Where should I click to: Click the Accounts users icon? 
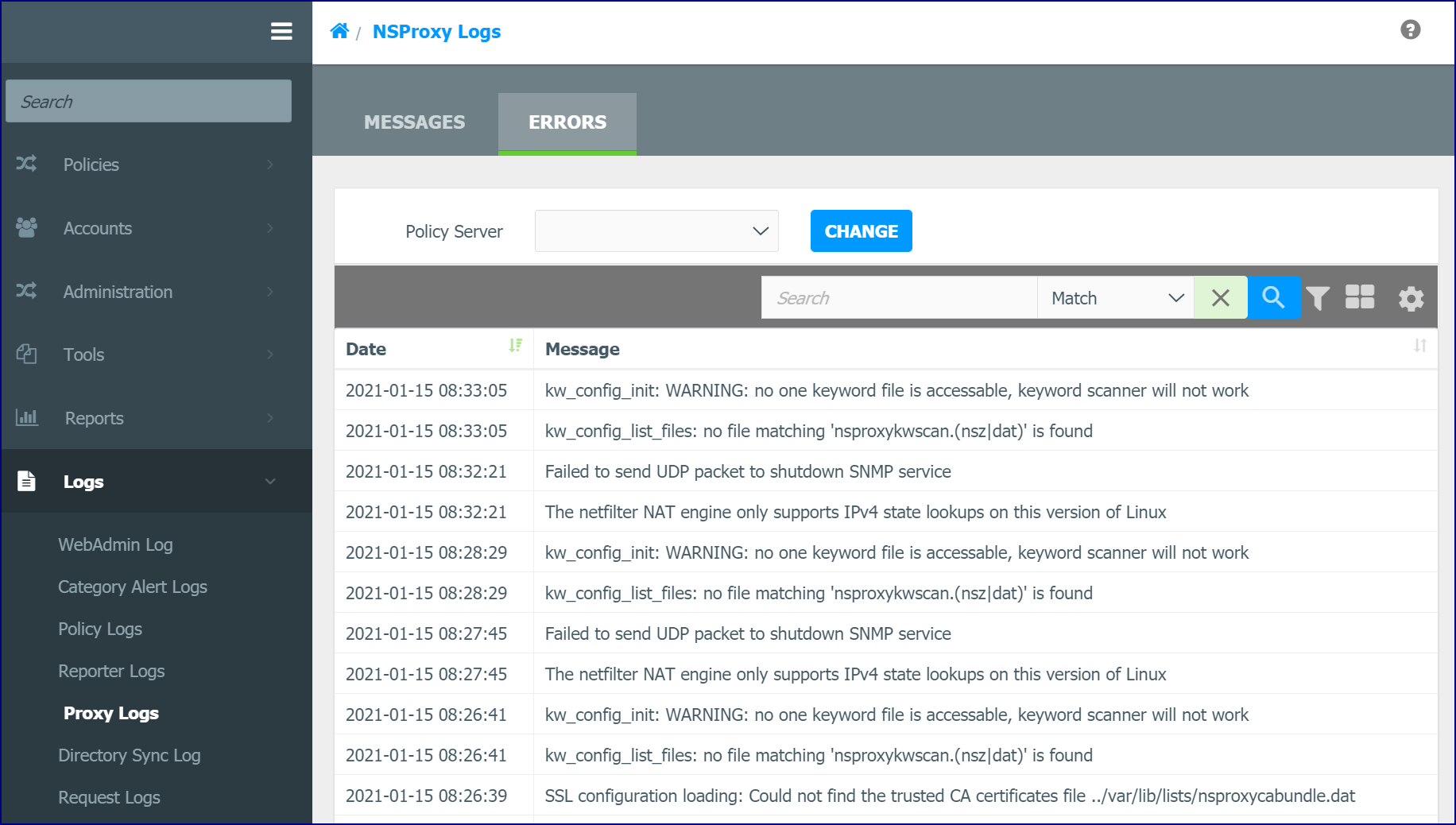point(26,227)
